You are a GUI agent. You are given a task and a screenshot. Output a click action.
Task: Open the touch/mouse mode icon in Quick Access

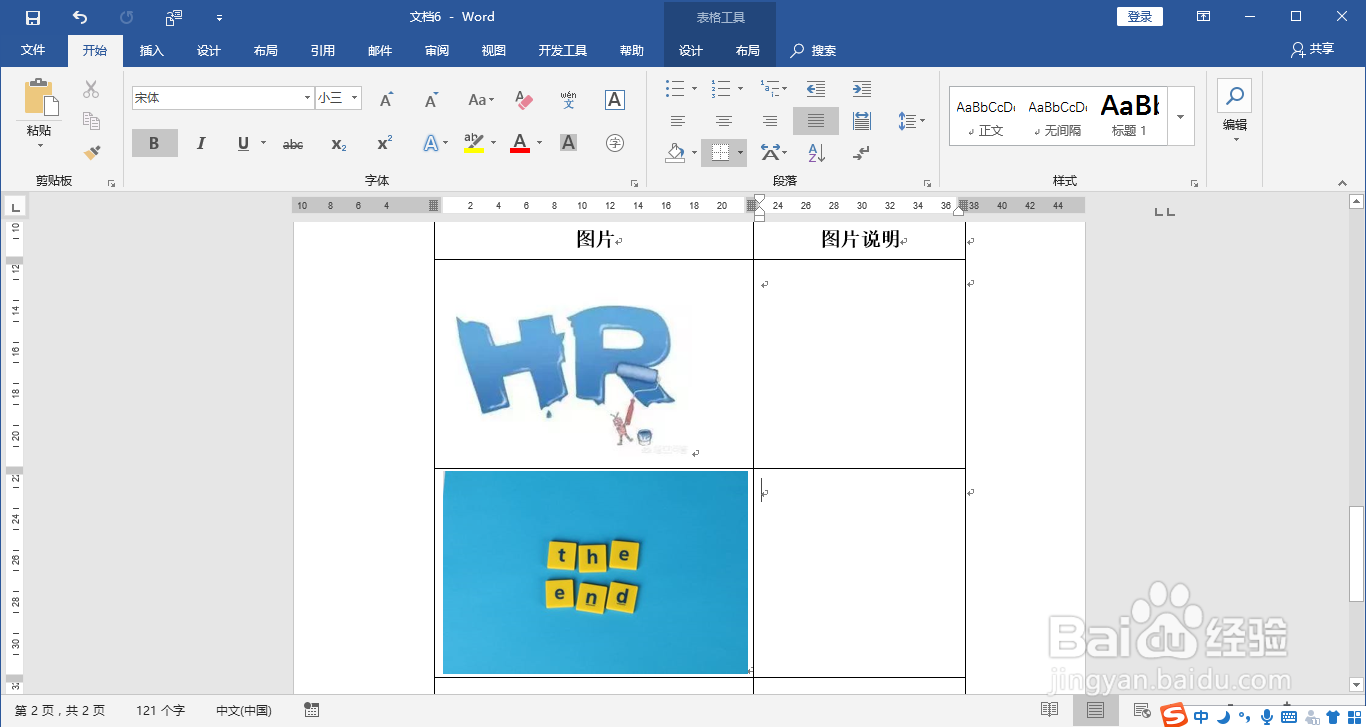[174, 17]
